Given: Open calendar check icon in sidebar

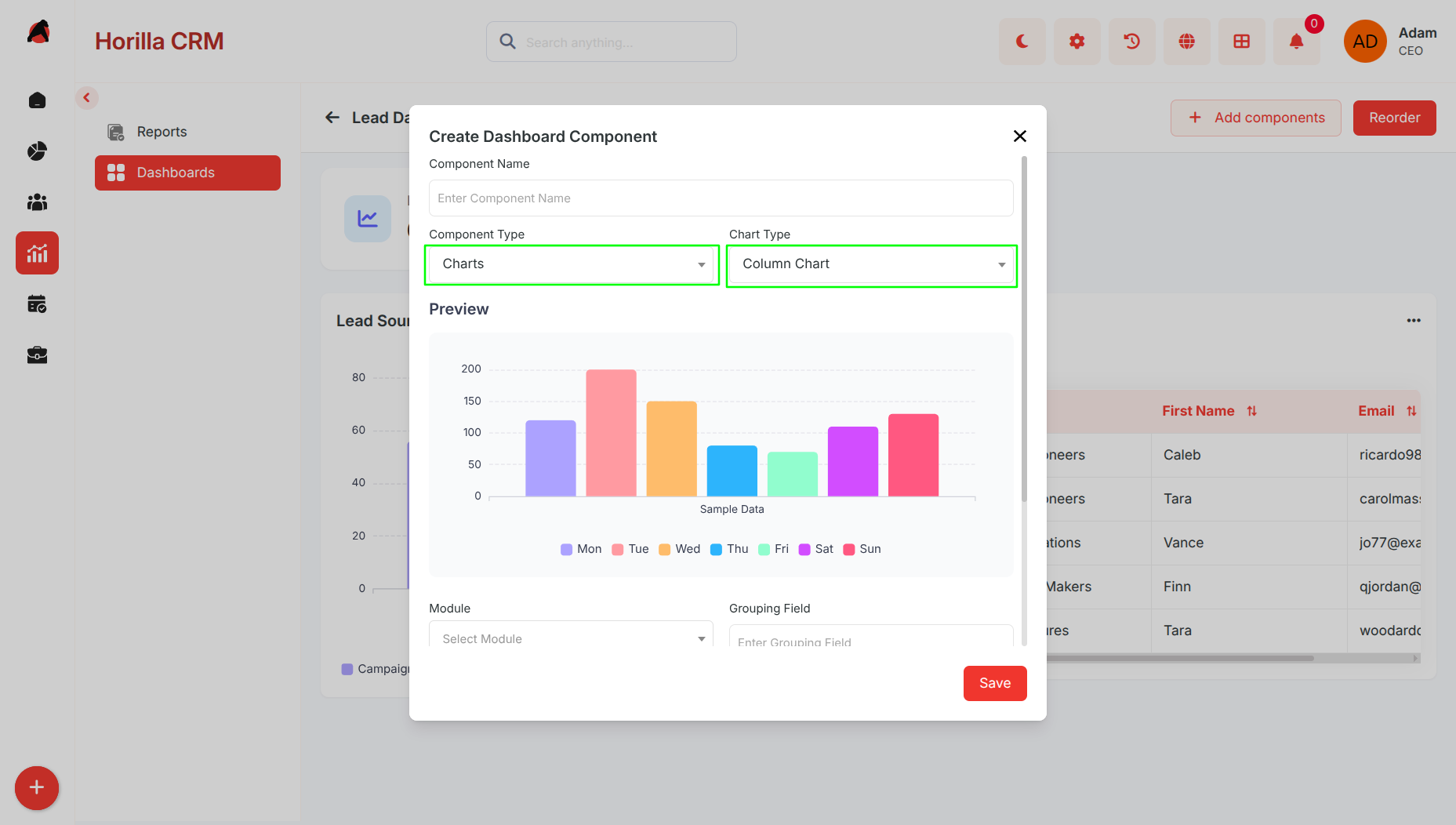Looking at the screenshot, I should tap(37, 304).
